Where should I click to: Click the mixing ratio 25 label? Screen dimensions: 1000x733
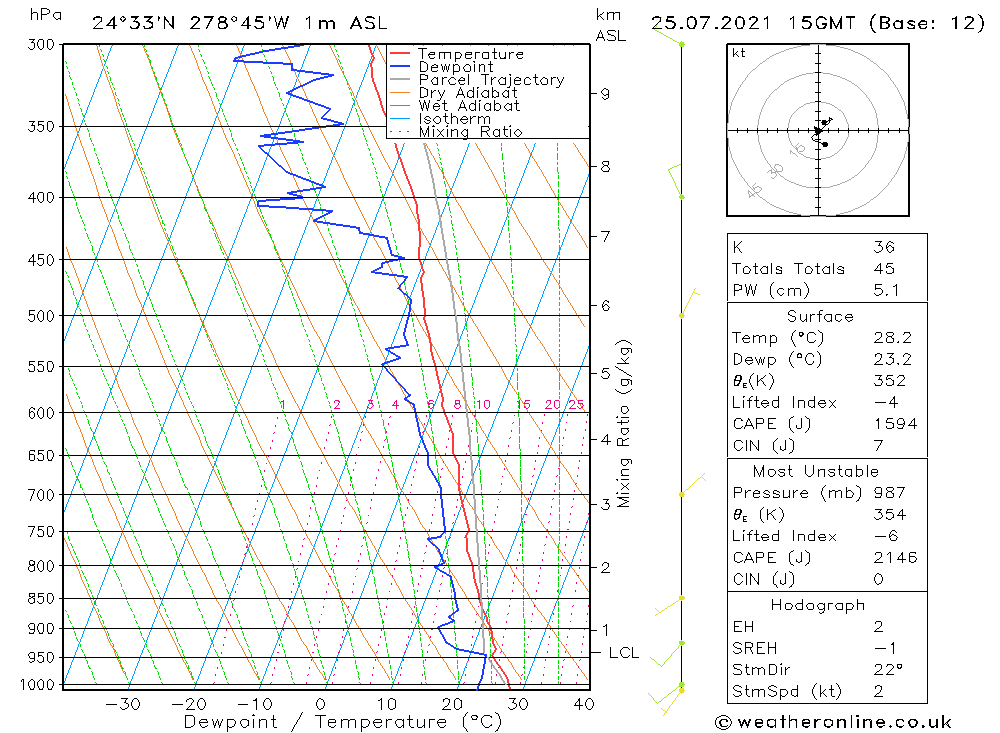point(577,404)
